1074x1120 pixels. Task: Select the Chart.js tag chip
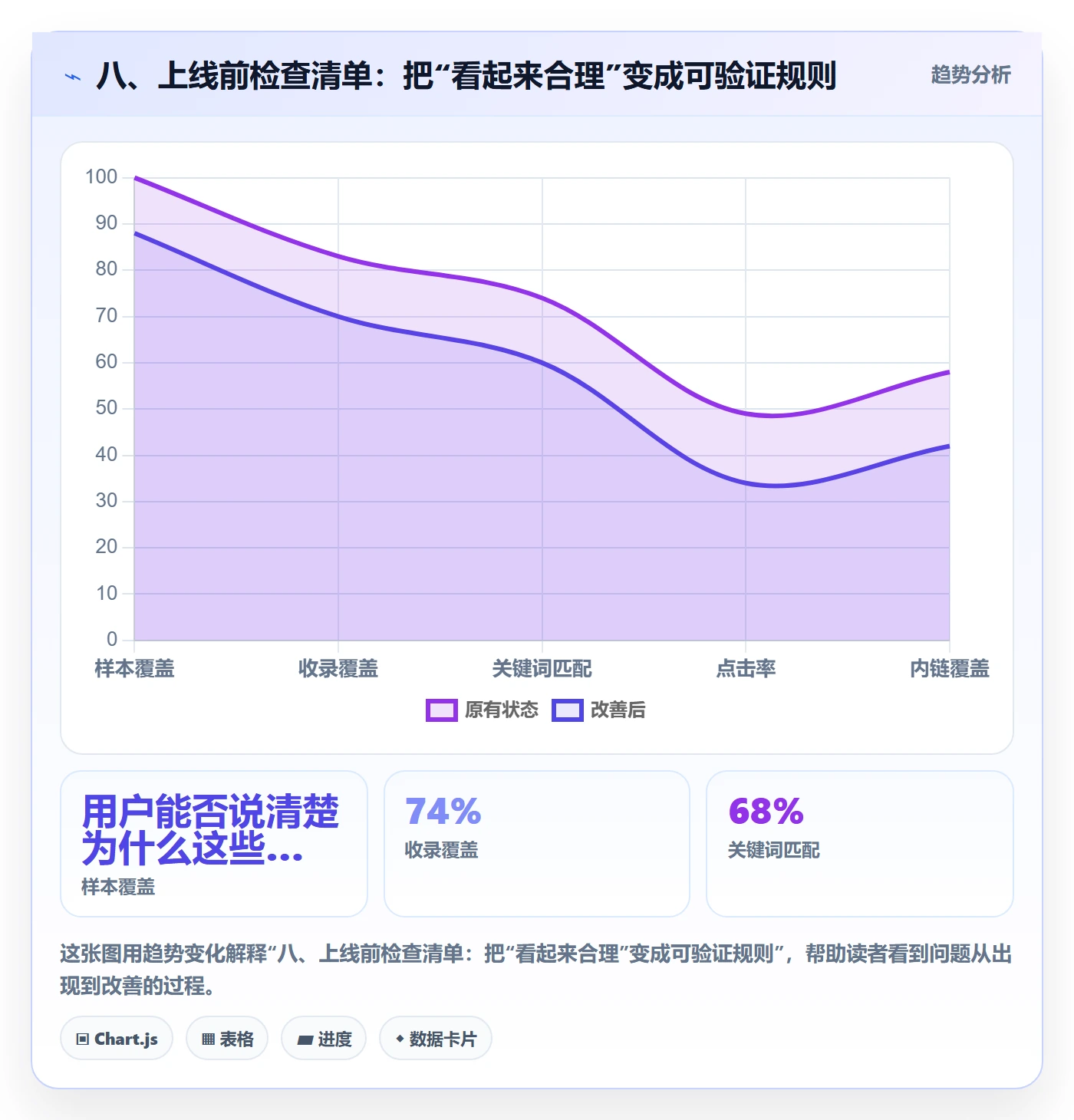[x=117, y=1039]
